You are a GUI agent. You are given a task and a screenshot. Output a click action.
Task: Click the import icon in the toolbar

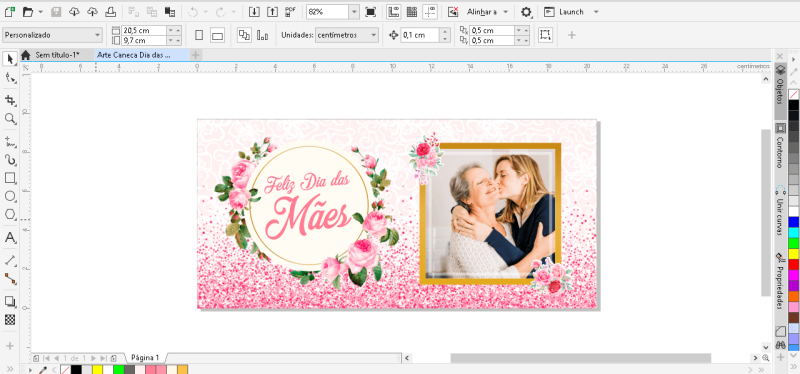[x=254, y=11]
